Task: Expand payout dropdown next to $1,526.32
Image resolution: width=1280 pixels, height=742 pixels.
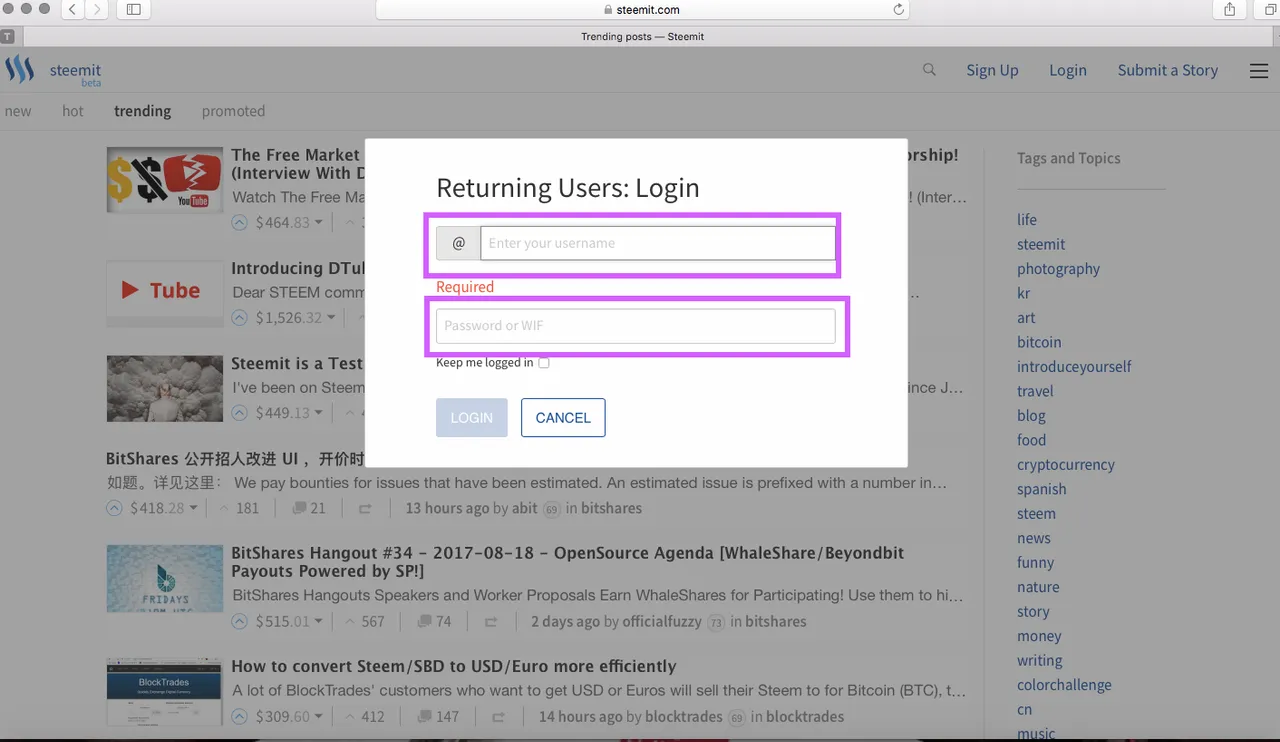Action: tap(331, 318)
